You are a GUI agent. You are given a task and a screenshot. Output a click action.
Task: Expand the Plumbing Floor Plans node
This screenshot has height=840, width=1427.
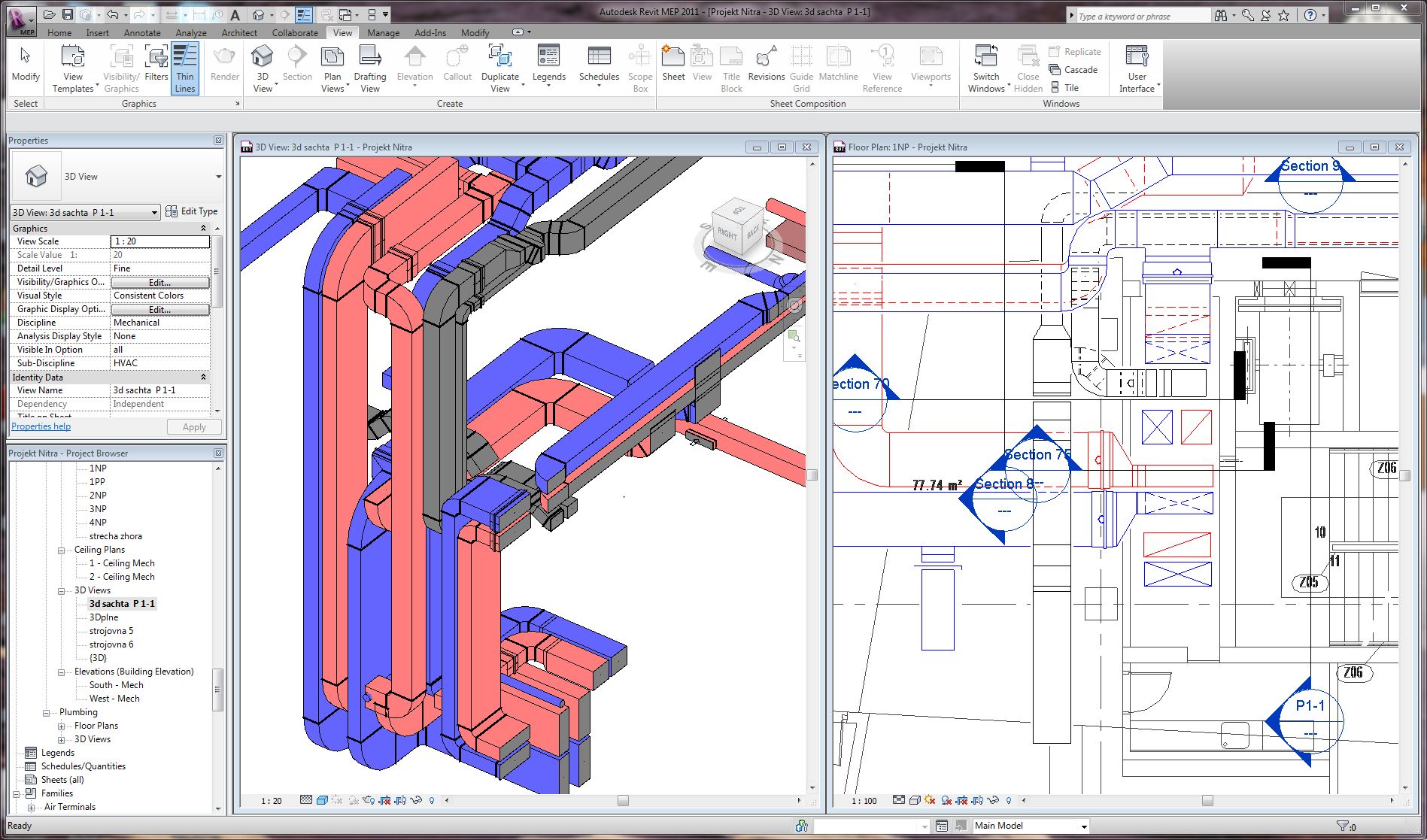62,726
